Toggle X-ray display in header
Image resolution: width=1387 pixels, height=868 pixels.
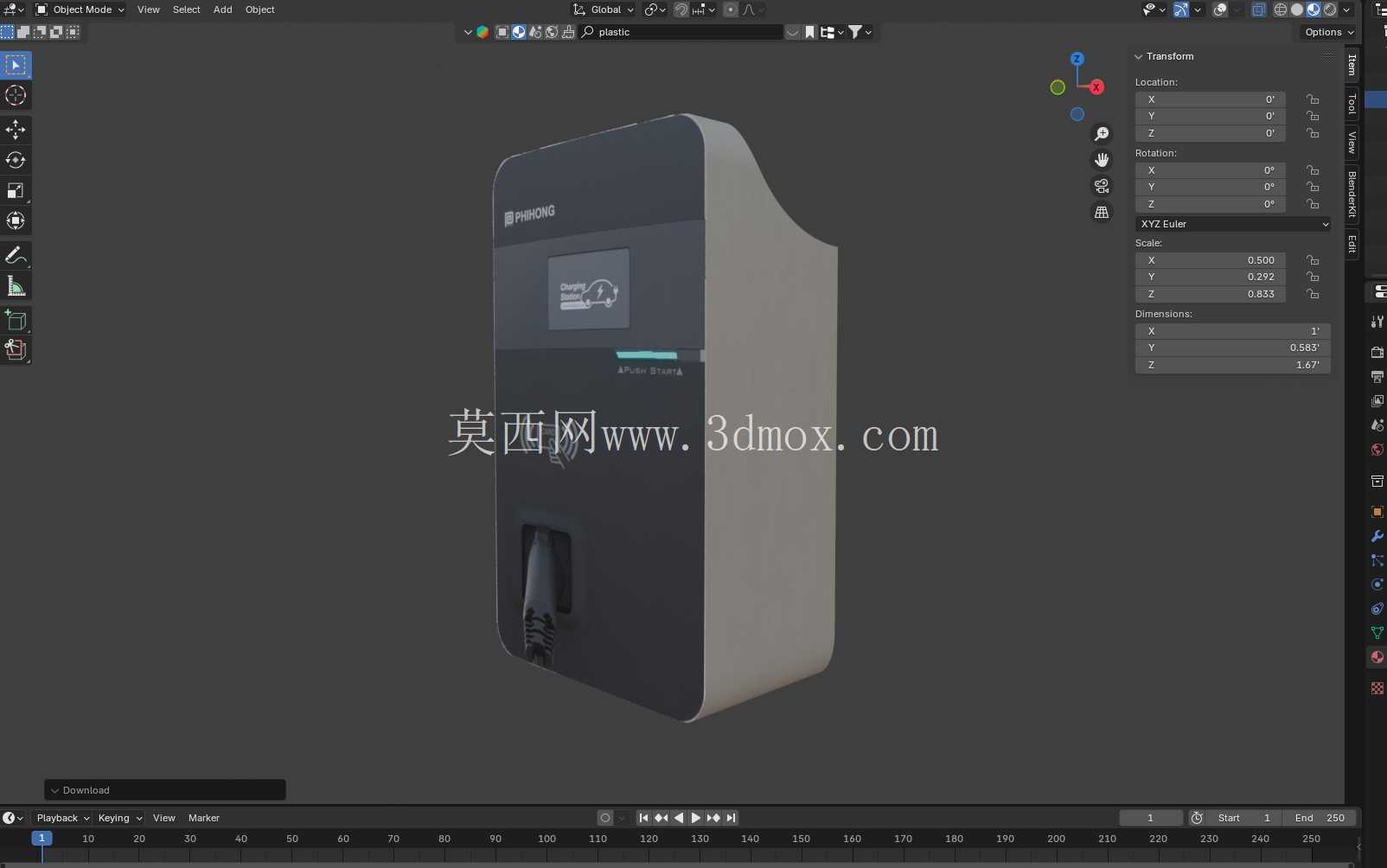tap(1259, 10)
